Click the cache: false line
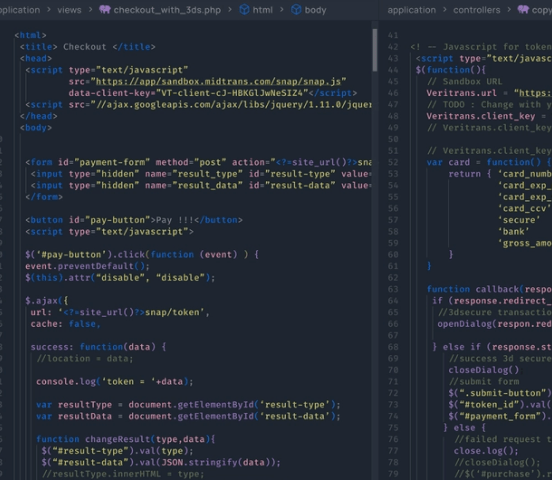The height and width of the screenshot is (480, 552). (65, 324)
